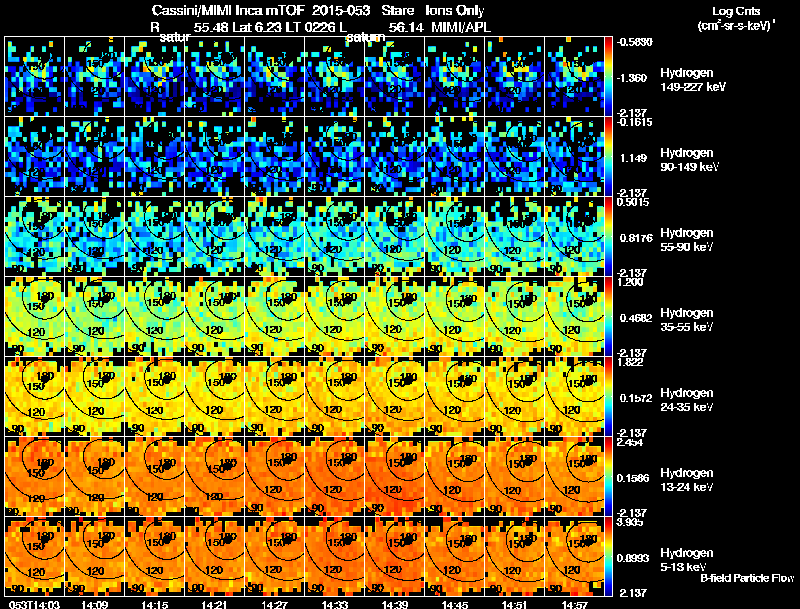
Task: Click the 55.48 radius value
Action: pos(211,27)
